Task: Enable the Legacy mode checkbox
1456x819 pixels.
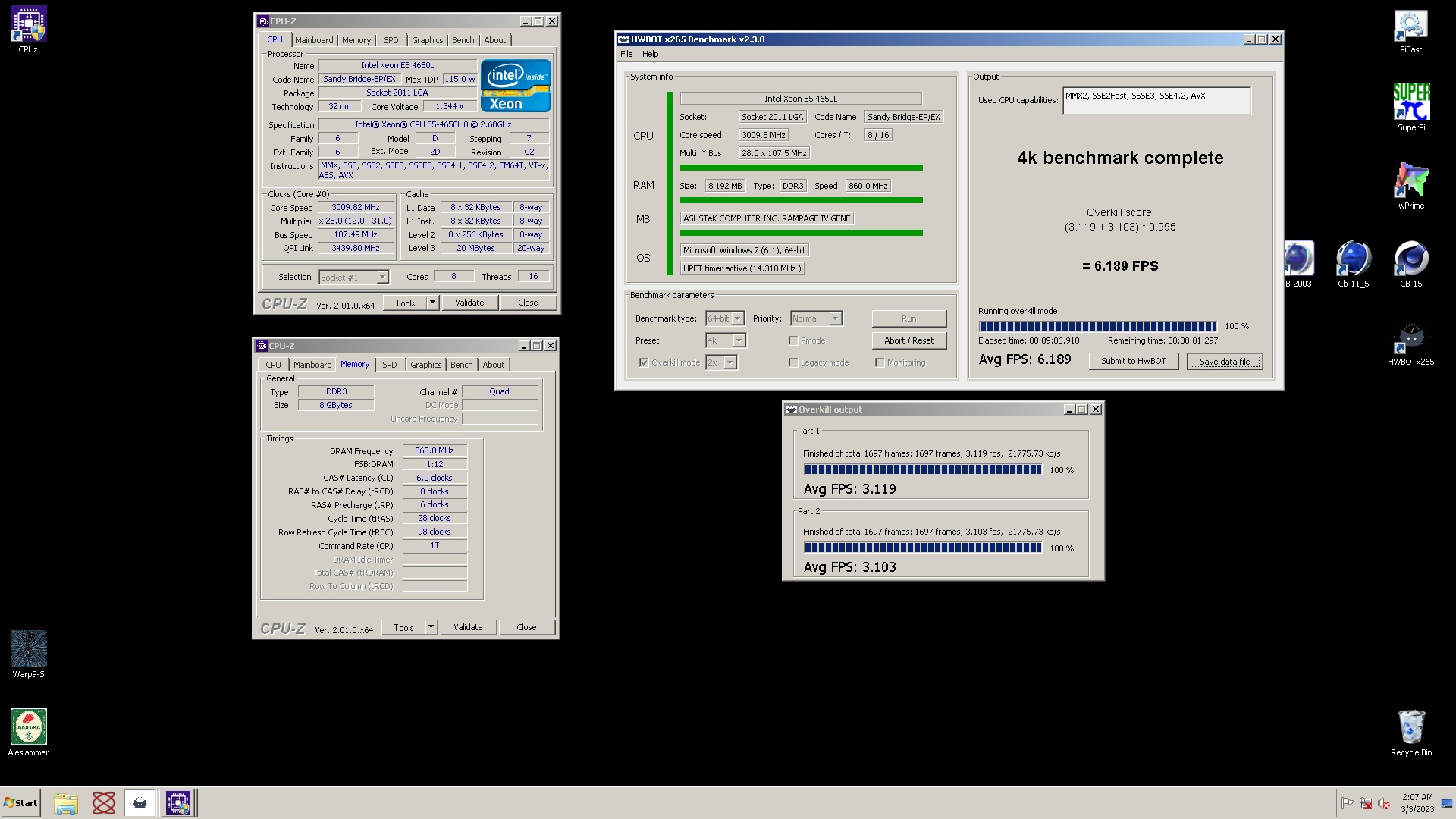Action: pos(793,362)
